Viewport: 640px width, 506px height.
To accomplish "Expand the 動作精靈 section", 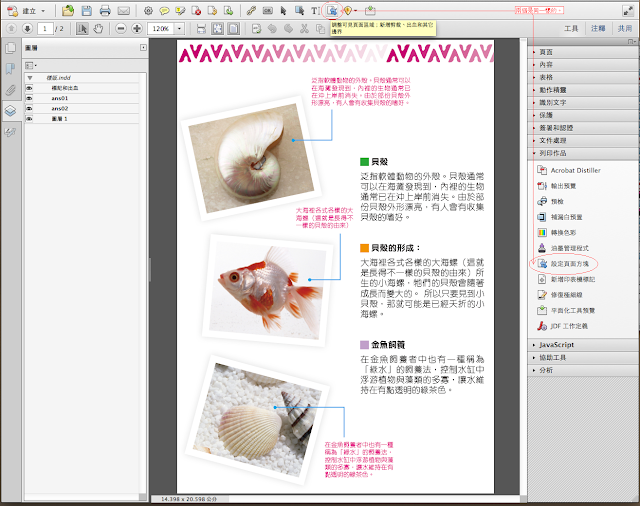I will point(584,90).
